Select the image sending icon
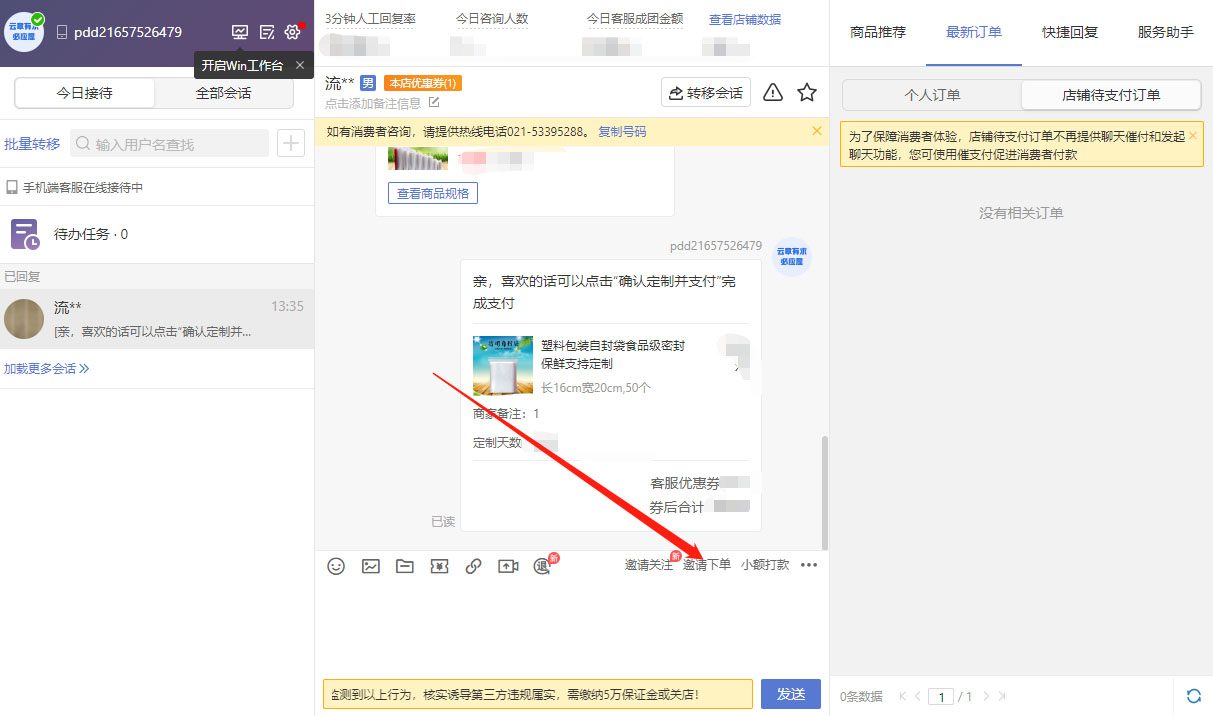Screen dimensions: 1213x716 coord(371,565)
